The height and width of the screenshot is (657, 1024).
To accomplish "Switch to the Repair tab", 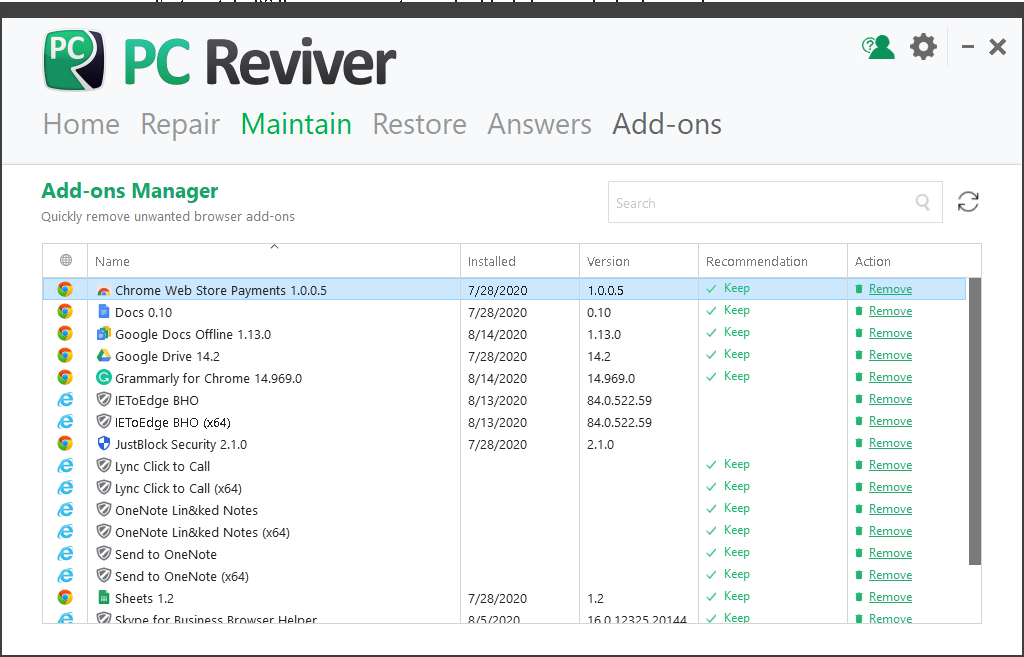I will pos(180,124).
